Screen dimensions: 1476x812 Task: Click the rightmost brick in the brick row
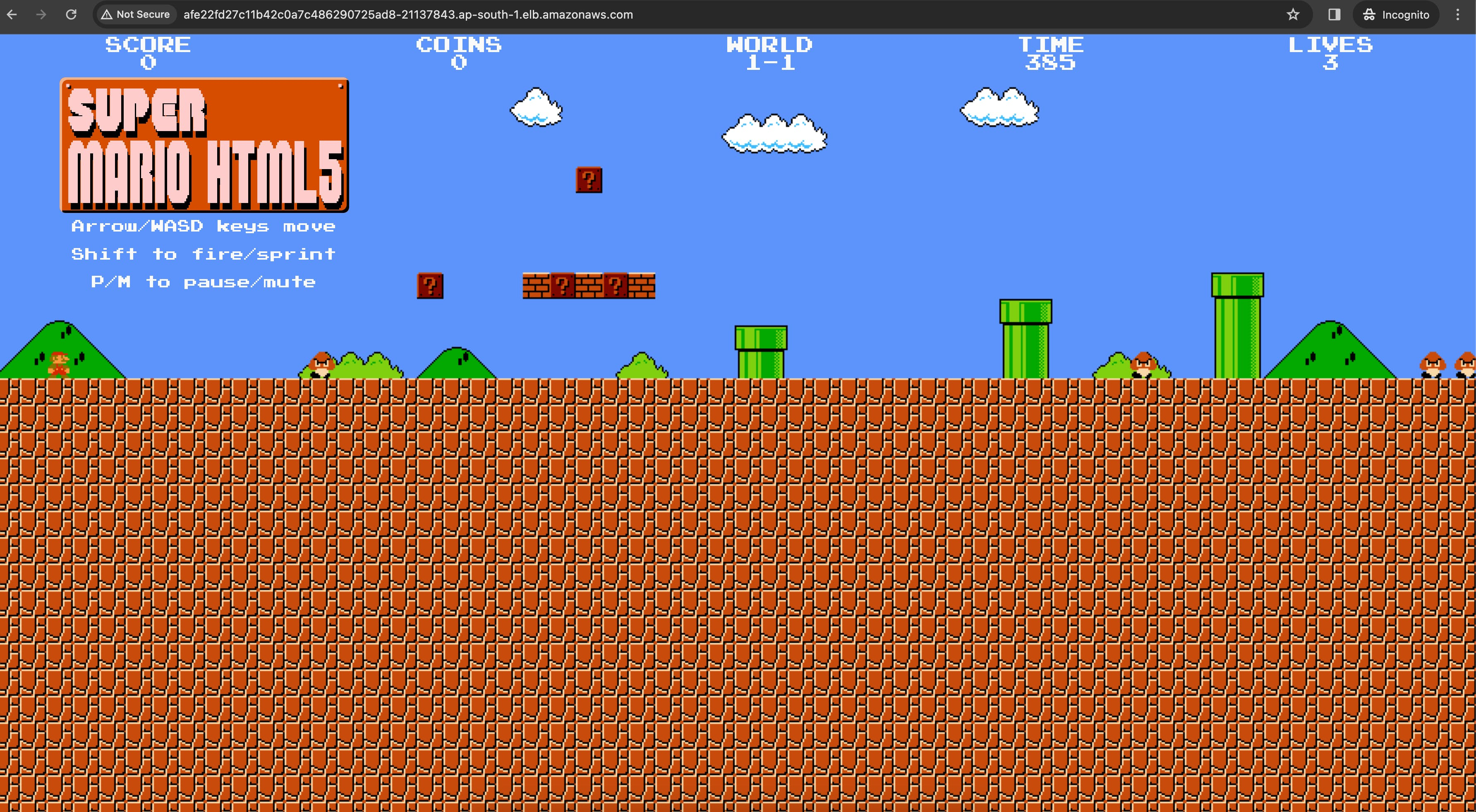click(642, 285)
